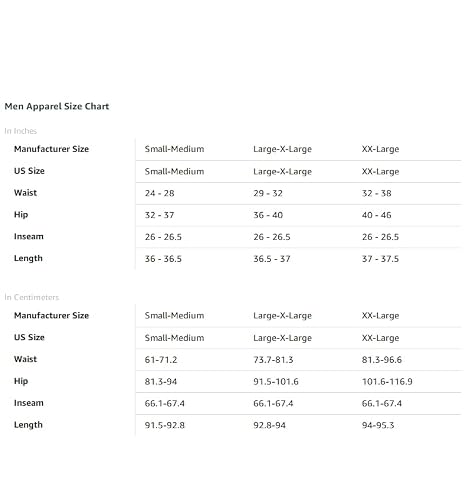Select the 32 - 37 hip value
This screenshot has width=472, height=500.
160,215
